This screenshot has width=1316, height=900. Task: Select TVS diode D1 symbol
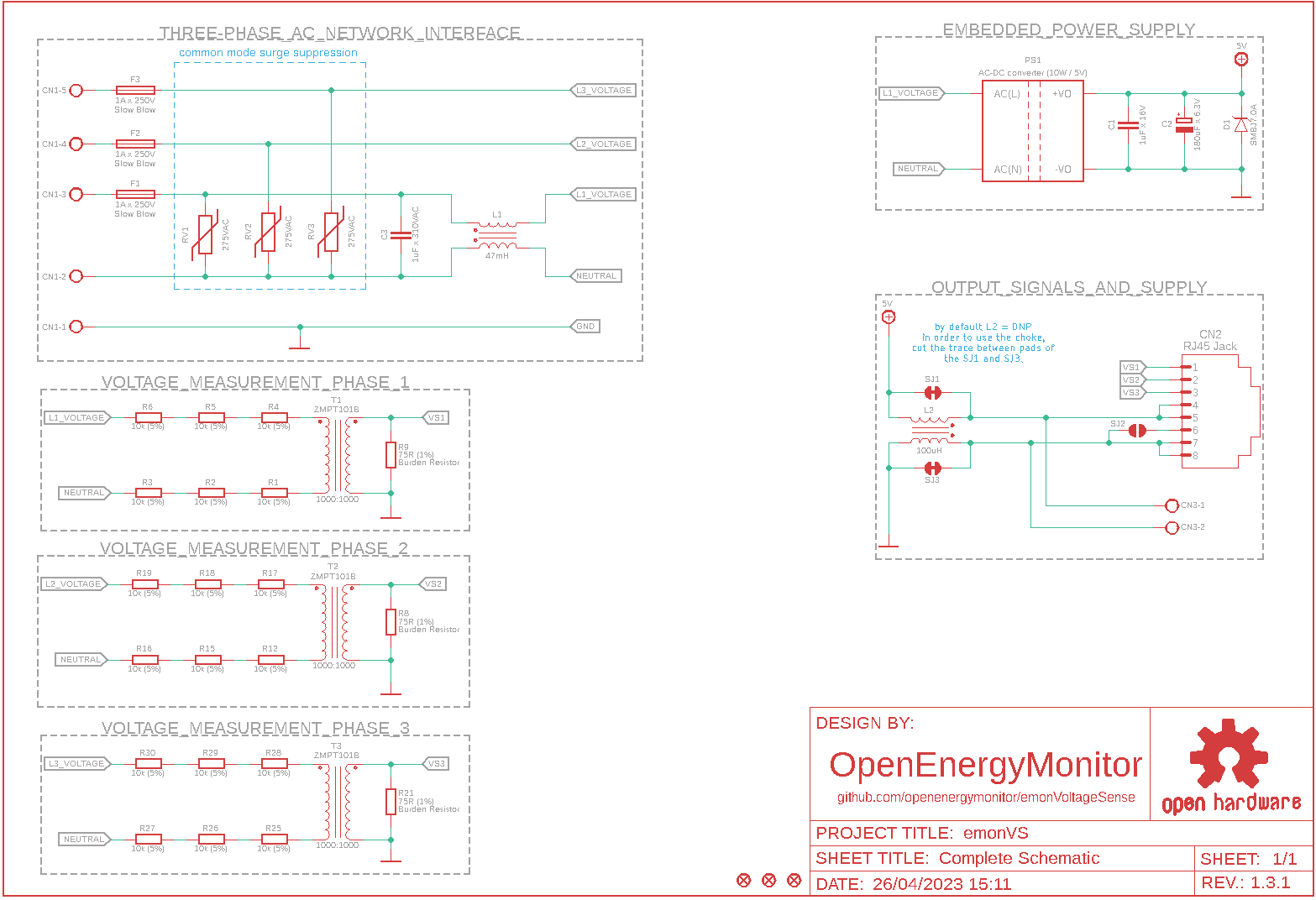click(1241, 124)
